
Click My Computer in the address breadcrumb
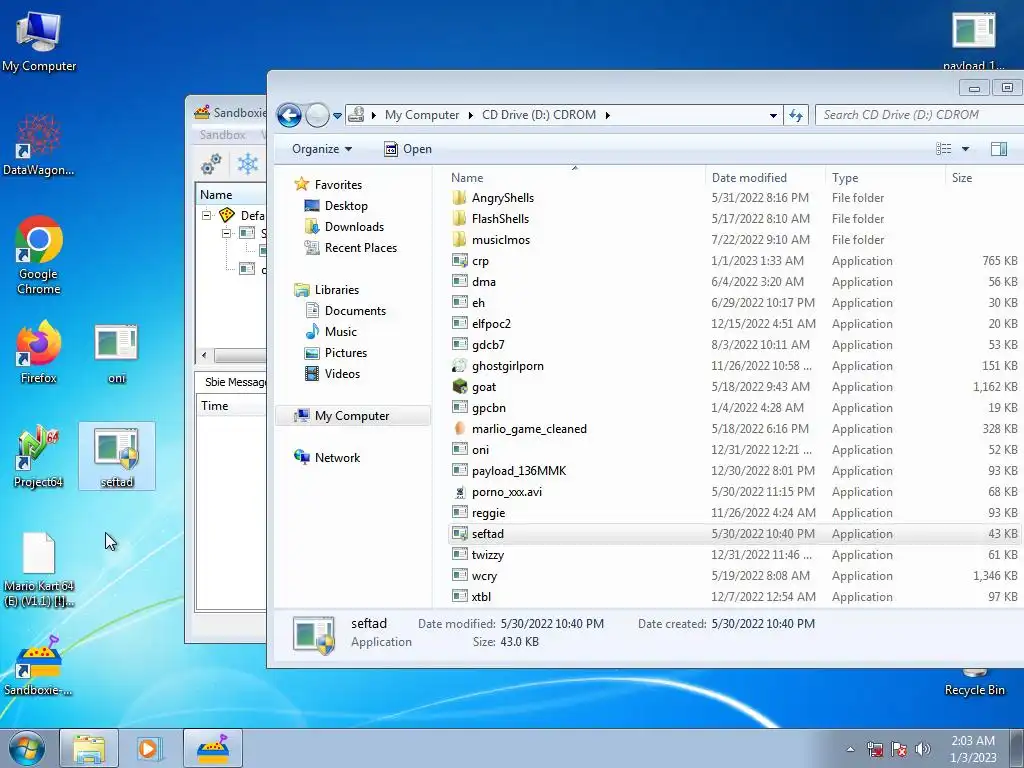tap(422, 115)
